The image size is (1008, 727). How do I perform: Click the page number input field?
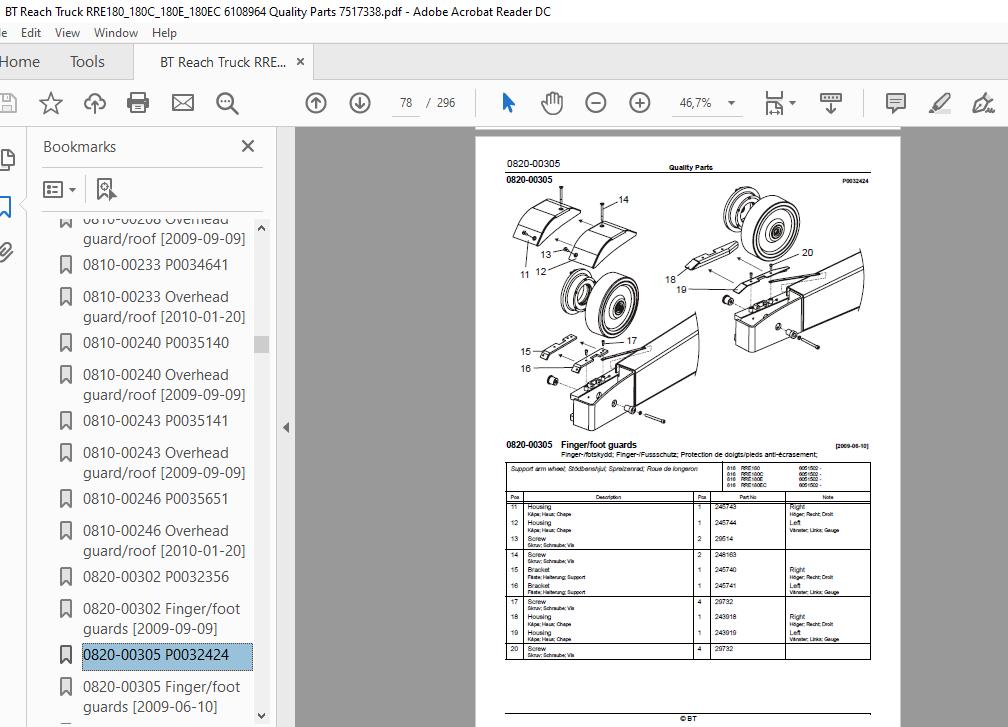point(406,103)
